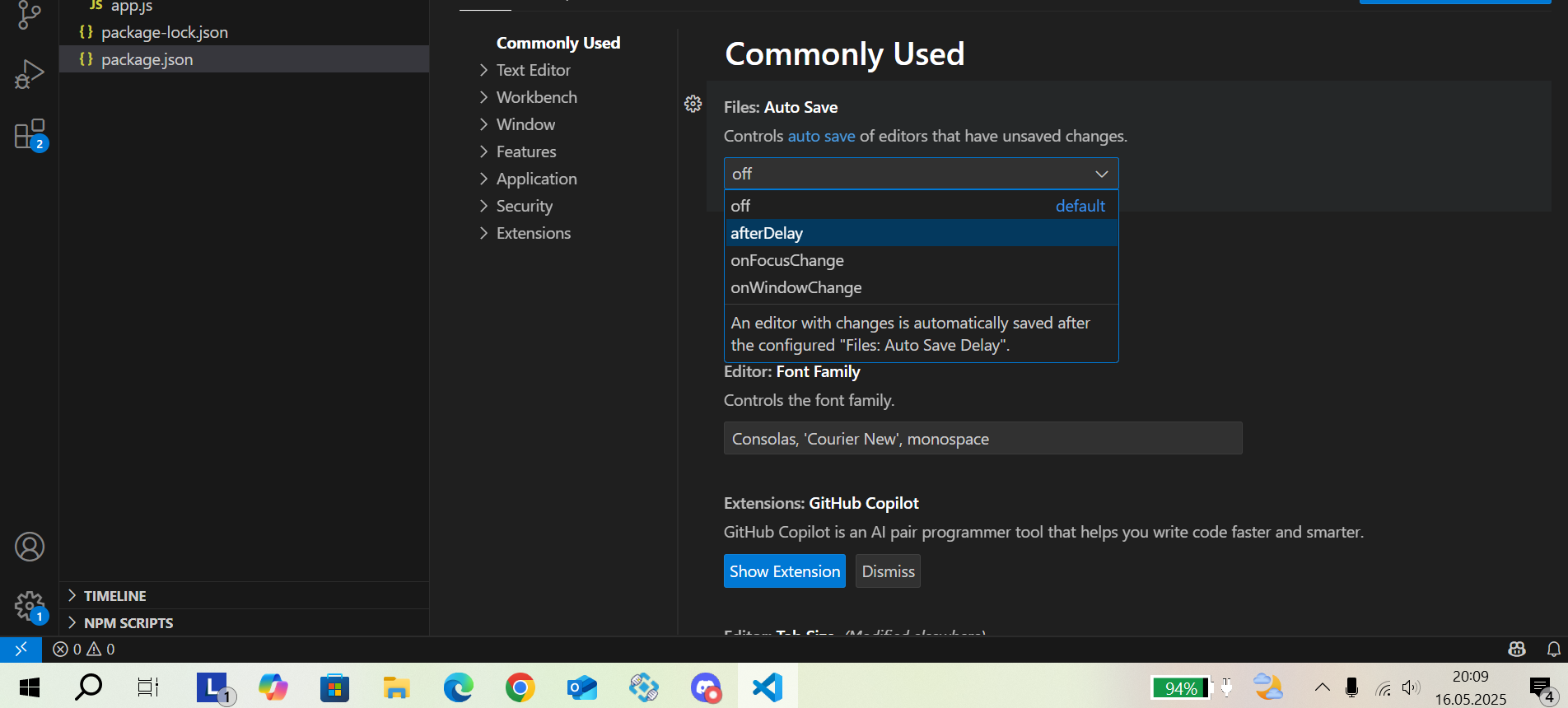
Task: Click the Show Extension button
Action: click(x=785, y=571)
